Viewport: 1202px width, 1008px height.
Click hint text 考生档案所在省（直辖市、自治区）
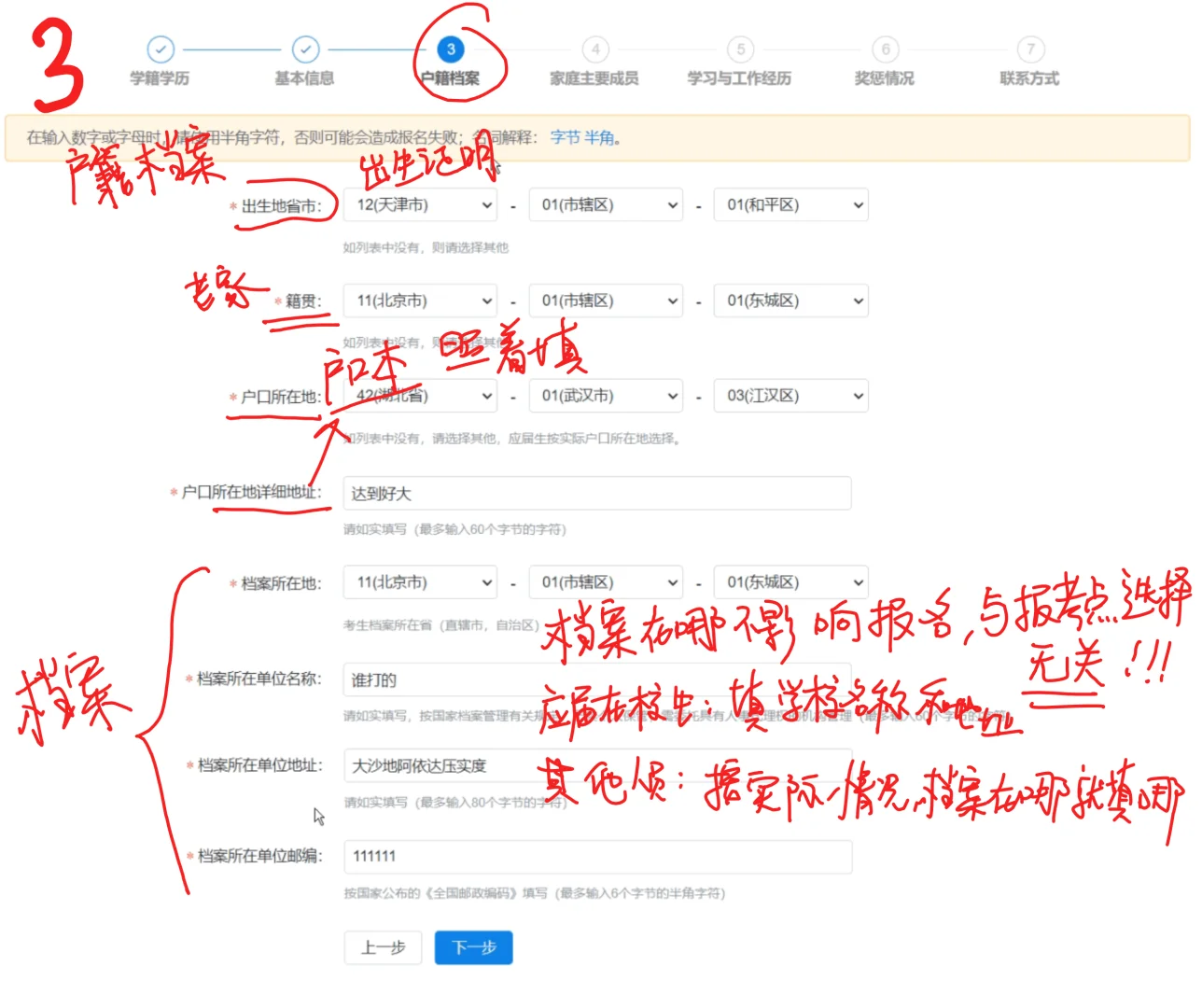[441, 625]
